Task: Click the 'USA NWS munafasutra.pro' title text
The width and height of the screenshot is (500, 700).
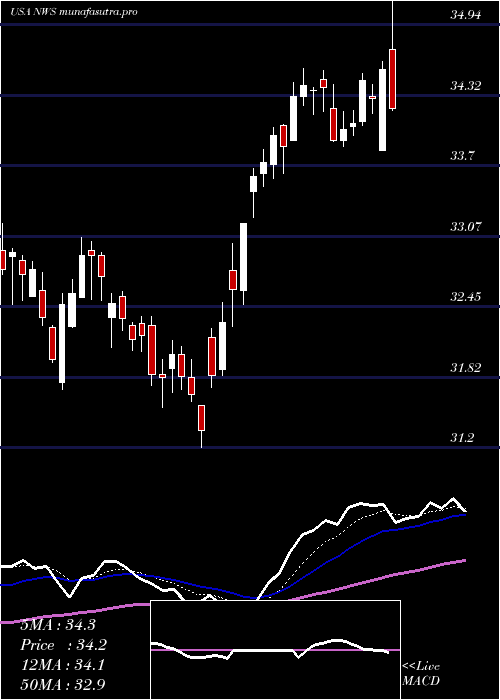Action: click(74, 12)
